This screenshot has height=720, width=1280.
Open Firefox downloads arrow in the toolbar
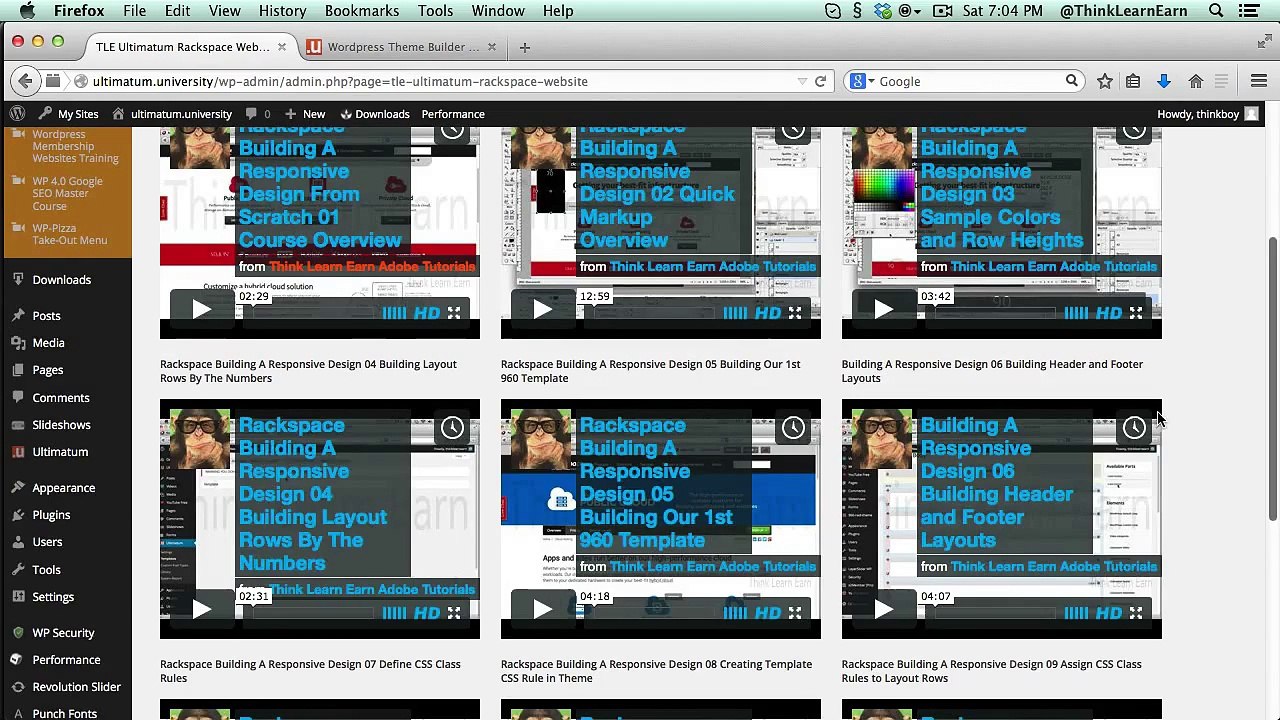[x=1164, y=81]
